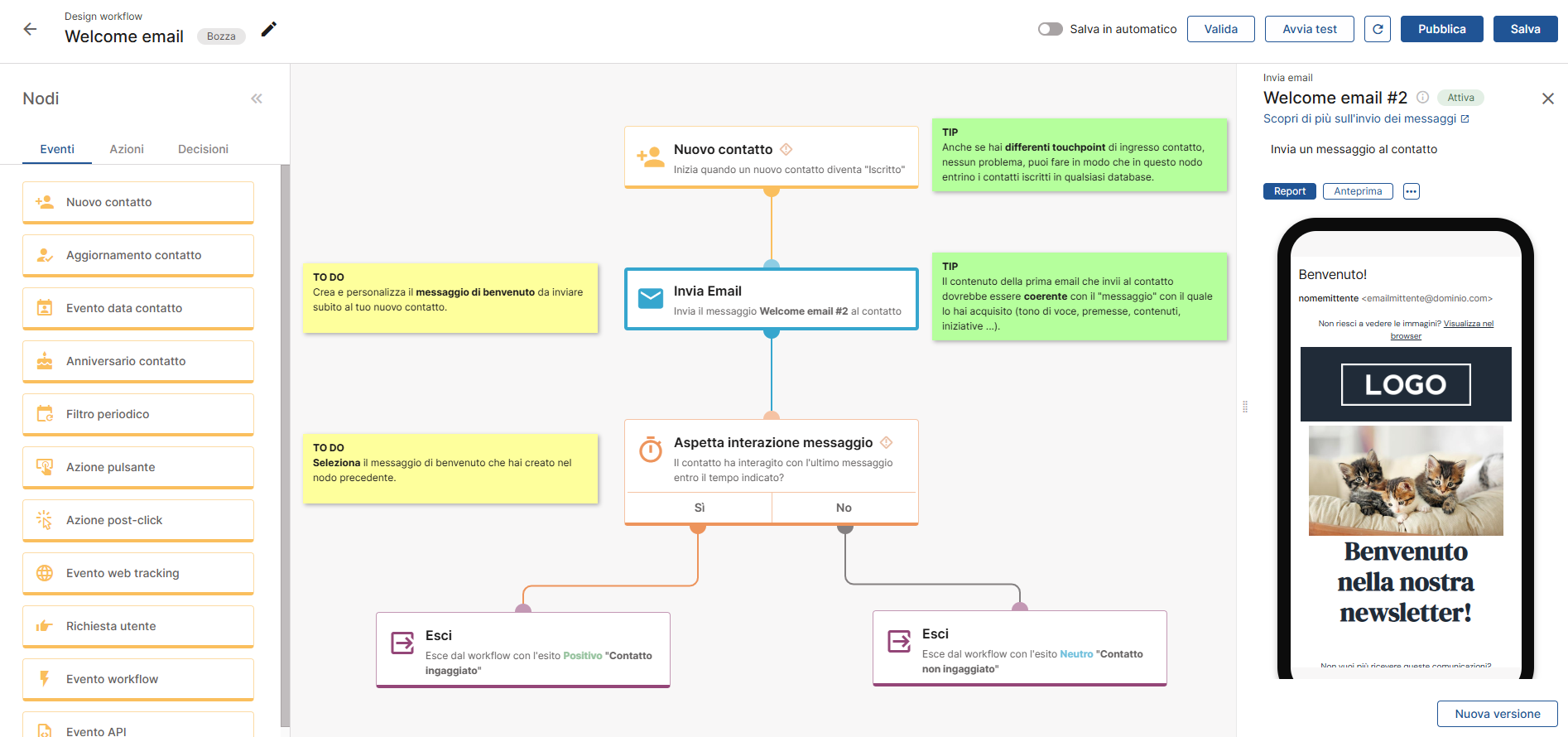Screen dimensions: 1568x737
Task: Click the Pubblica button
Action: coord(1441,29)
